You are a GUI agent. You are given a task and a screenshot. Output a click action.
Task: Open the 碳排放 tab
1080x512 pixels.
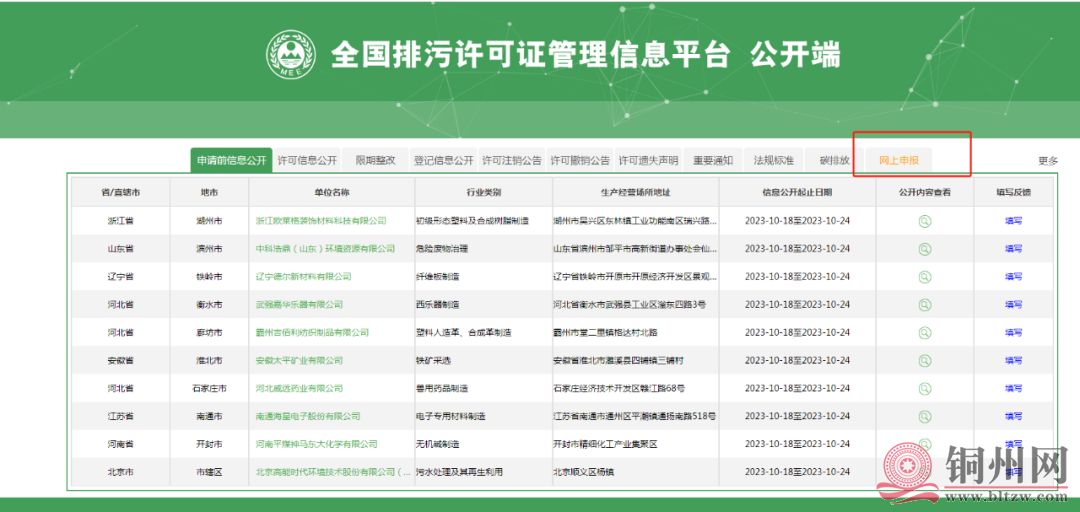(834, 161)
